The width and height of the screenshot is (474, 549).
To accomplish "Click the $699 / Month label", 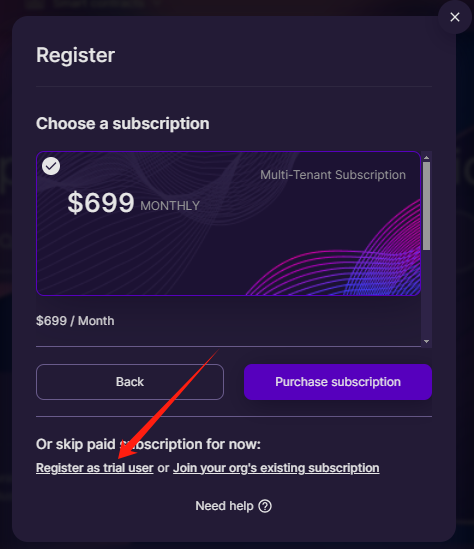I will tap(75, 321).
